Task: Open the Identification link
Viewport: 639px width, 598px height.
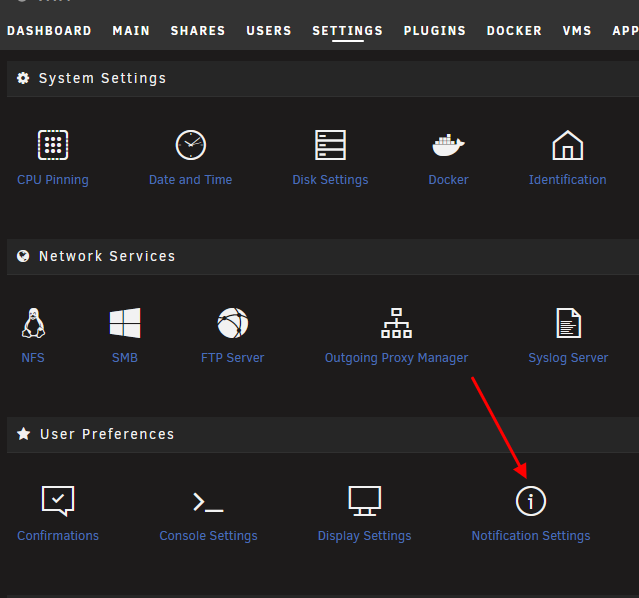Action: 568,180
